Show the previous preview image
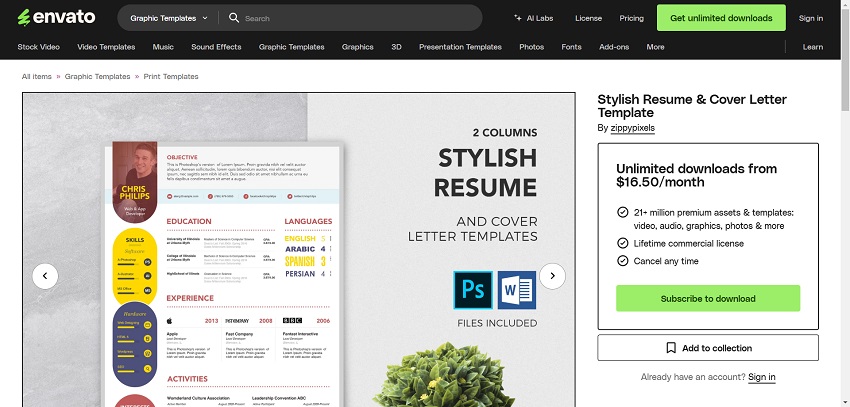The width and height of the screenshot is (850, 407). 45,276
